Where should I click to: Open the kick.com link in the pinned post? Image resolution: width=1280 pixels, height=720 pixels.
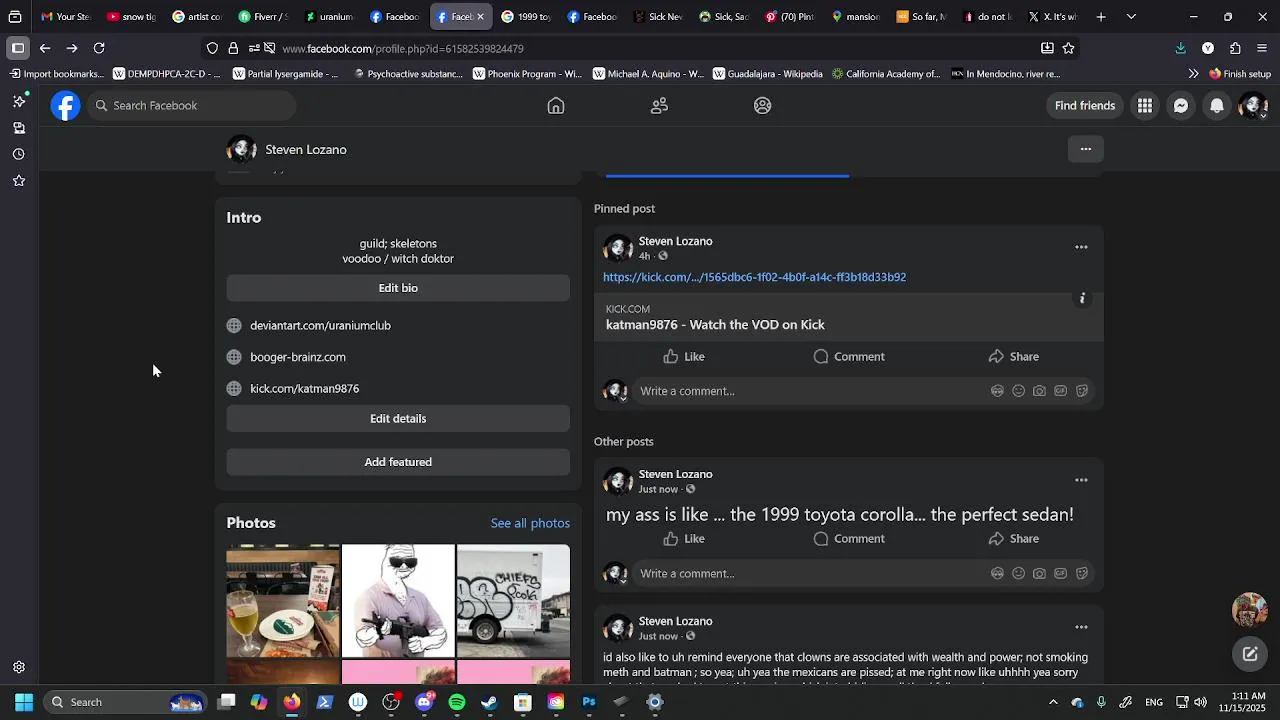754,277
